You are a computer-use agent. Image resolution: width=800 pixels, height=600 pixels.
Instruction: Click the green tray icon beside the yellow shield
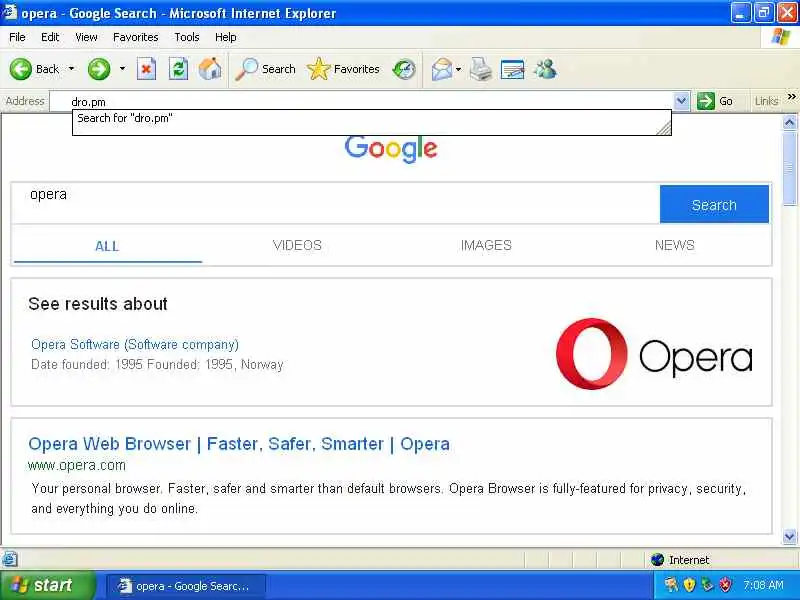(707, 584)
